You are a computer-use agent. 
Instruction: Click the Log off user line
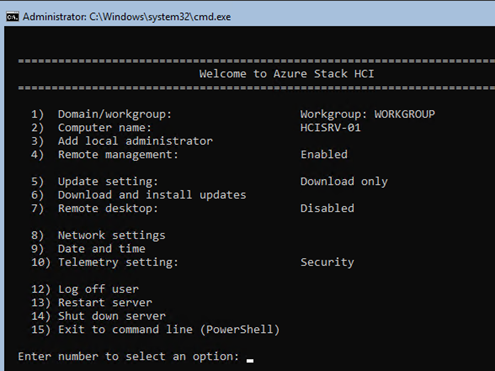tap(85, 289)
